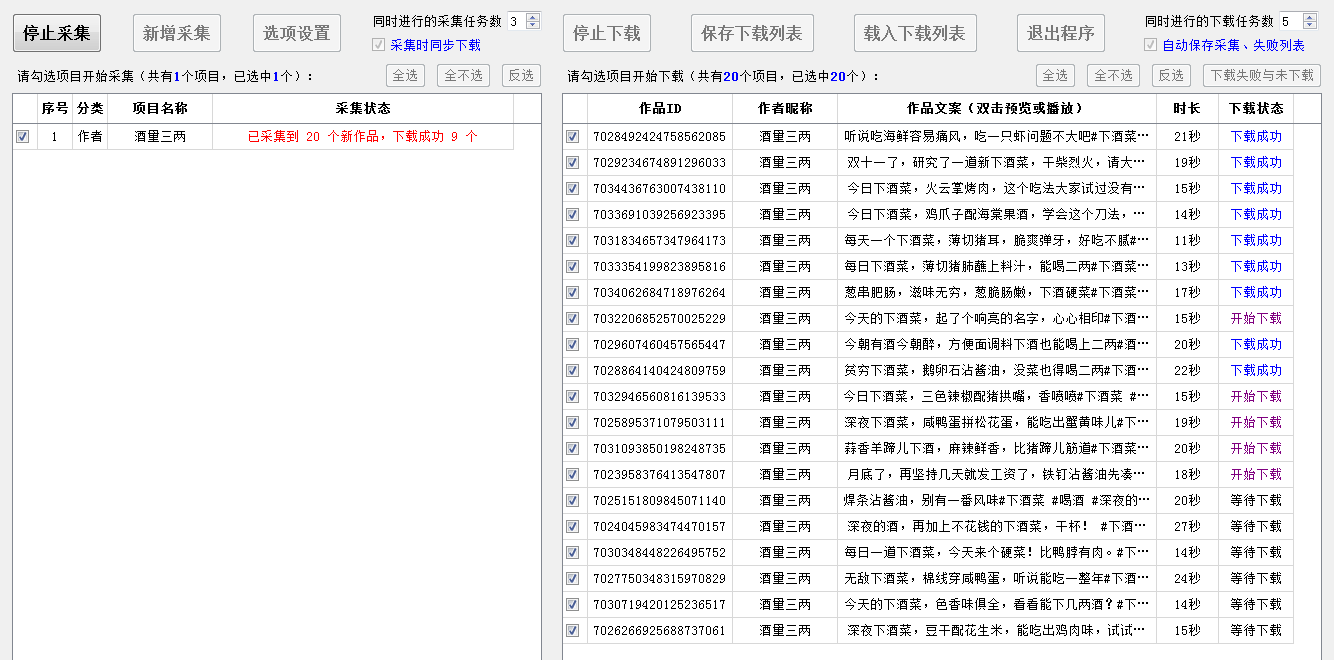Toggle checkbox for ID 7029234674891296033
The width and height of the screenshot is (1334, 660).
tap(573, 163)
